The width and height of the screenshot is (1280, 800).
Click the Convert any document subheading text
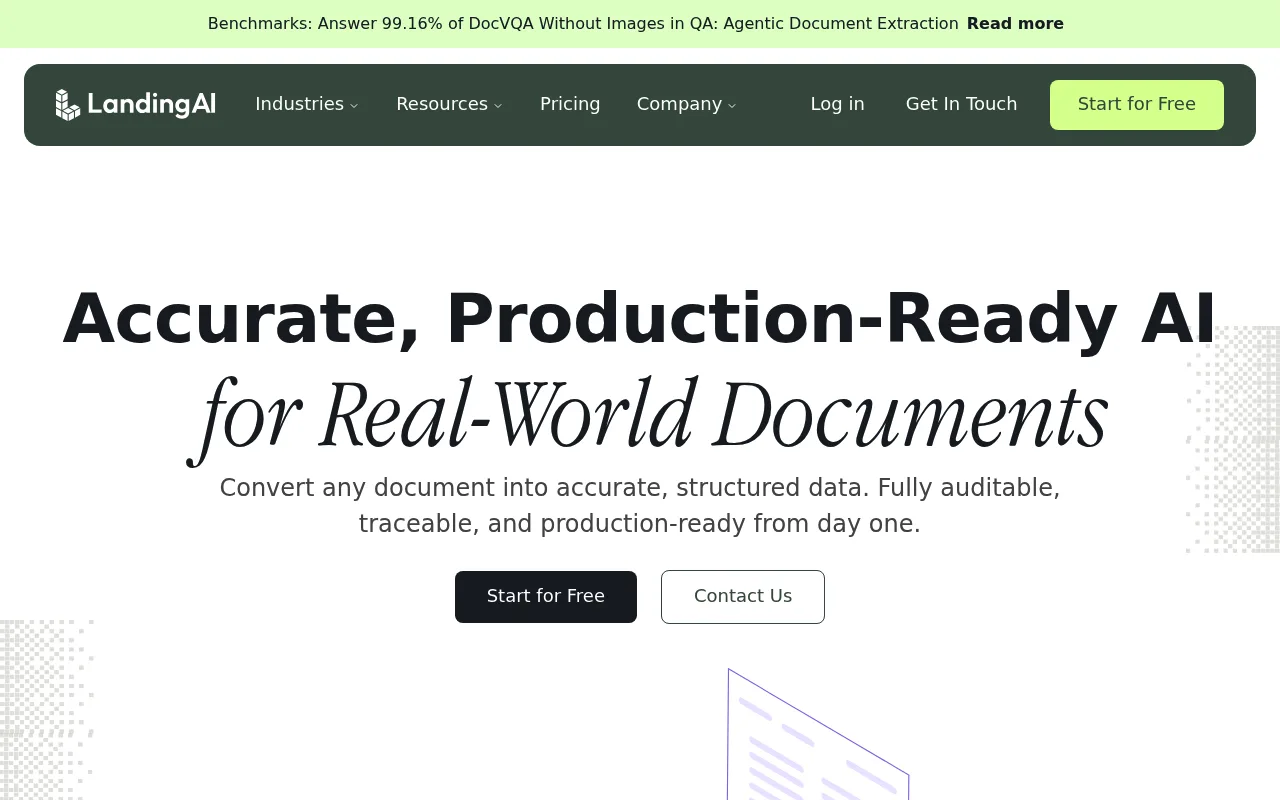click(x=640, y=505)
